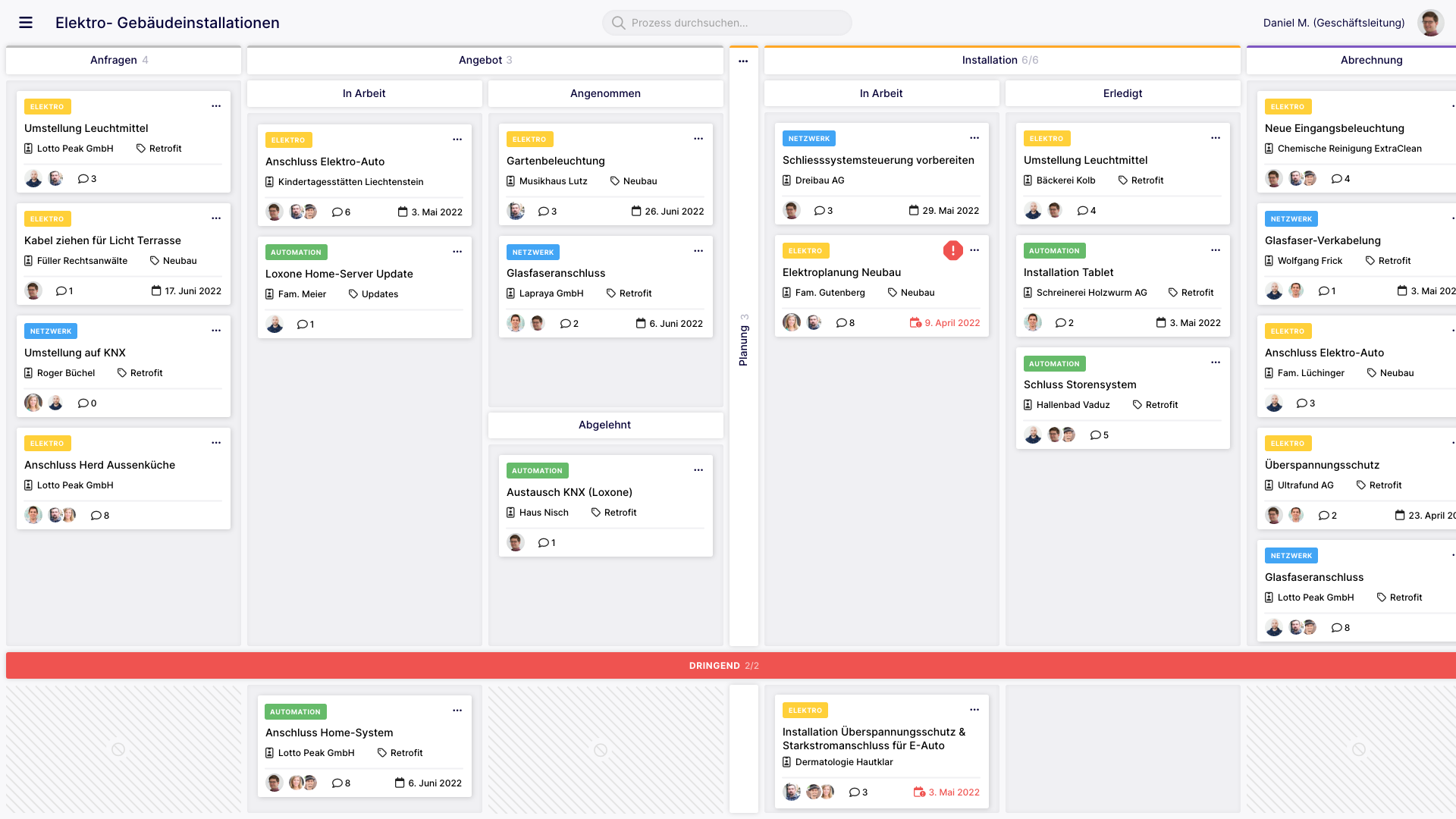Select the Updates tag on Loxone Home-Server Update

380,293
